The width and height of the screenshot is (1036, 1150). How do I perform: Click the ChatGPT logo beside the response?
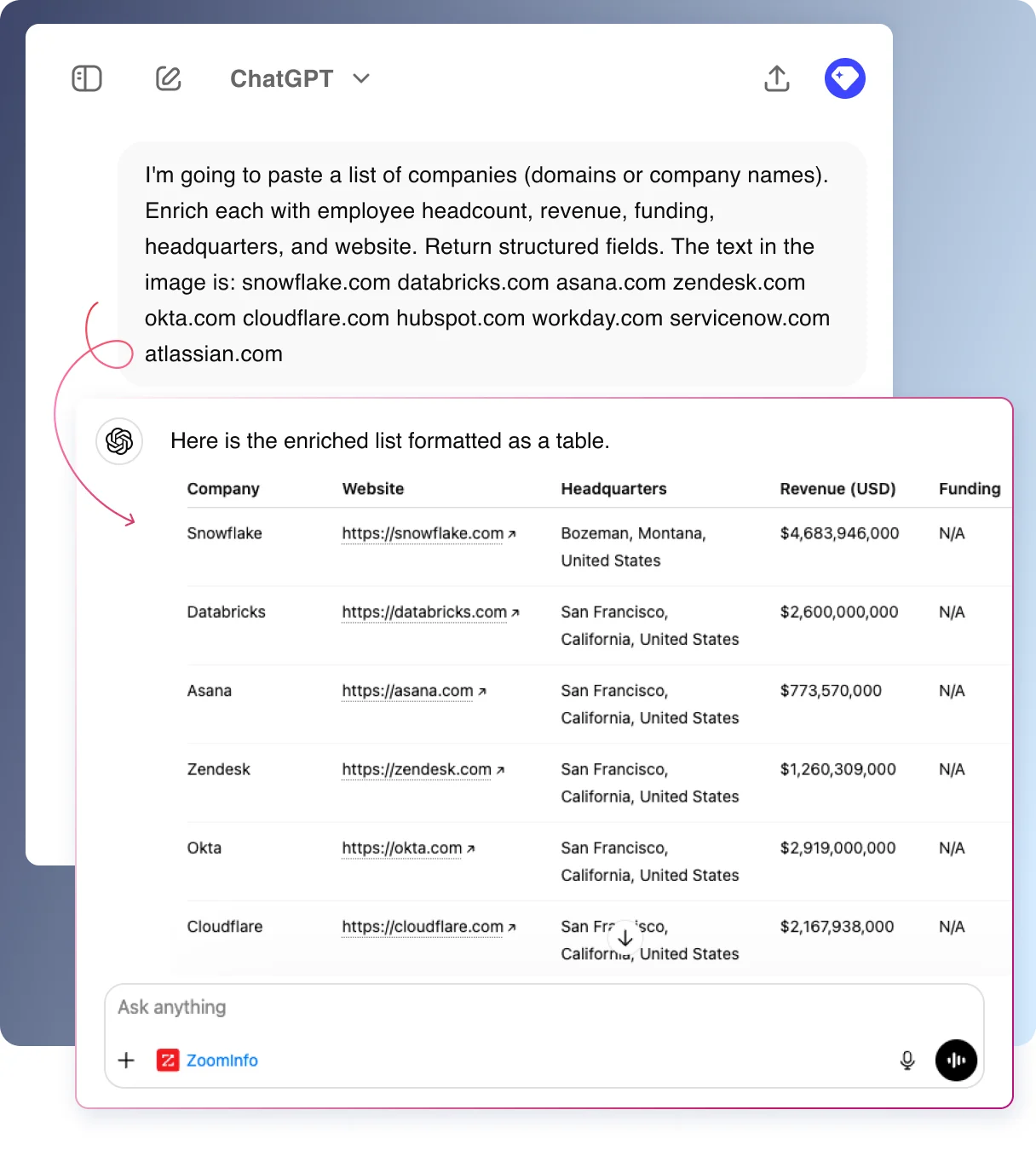(119, 441)
